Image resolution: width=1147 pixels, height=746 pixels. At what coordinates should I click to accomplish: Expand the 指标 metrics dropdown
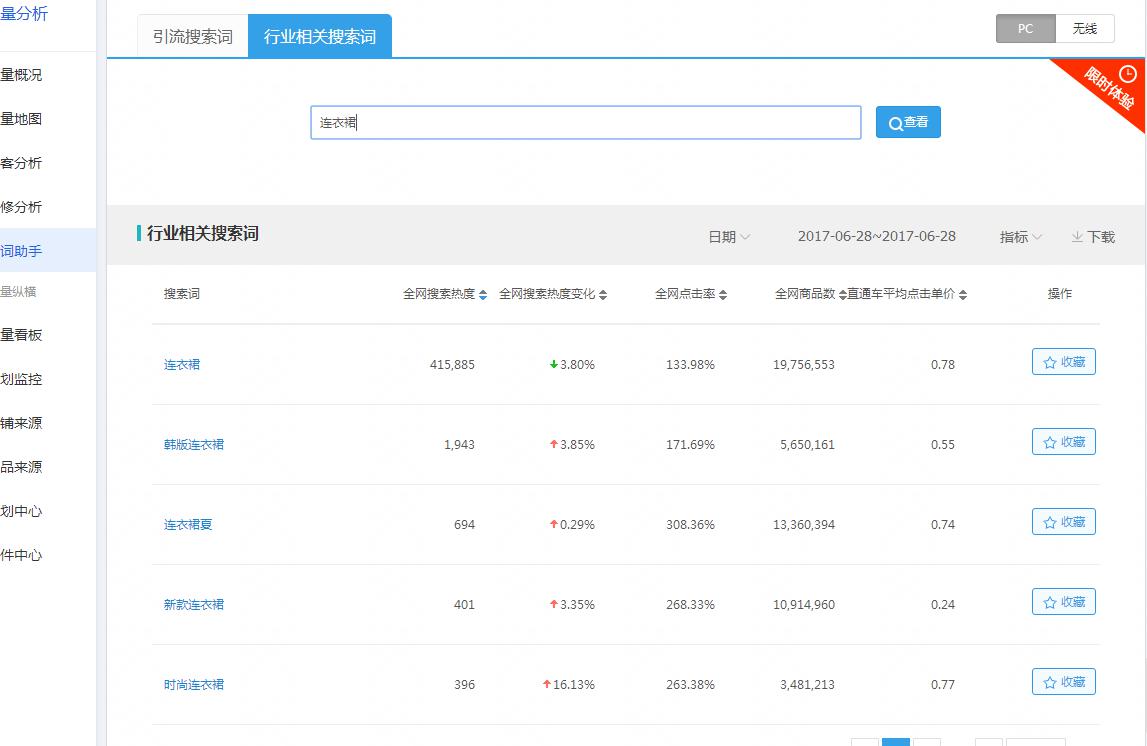(x=1020, y=237)
